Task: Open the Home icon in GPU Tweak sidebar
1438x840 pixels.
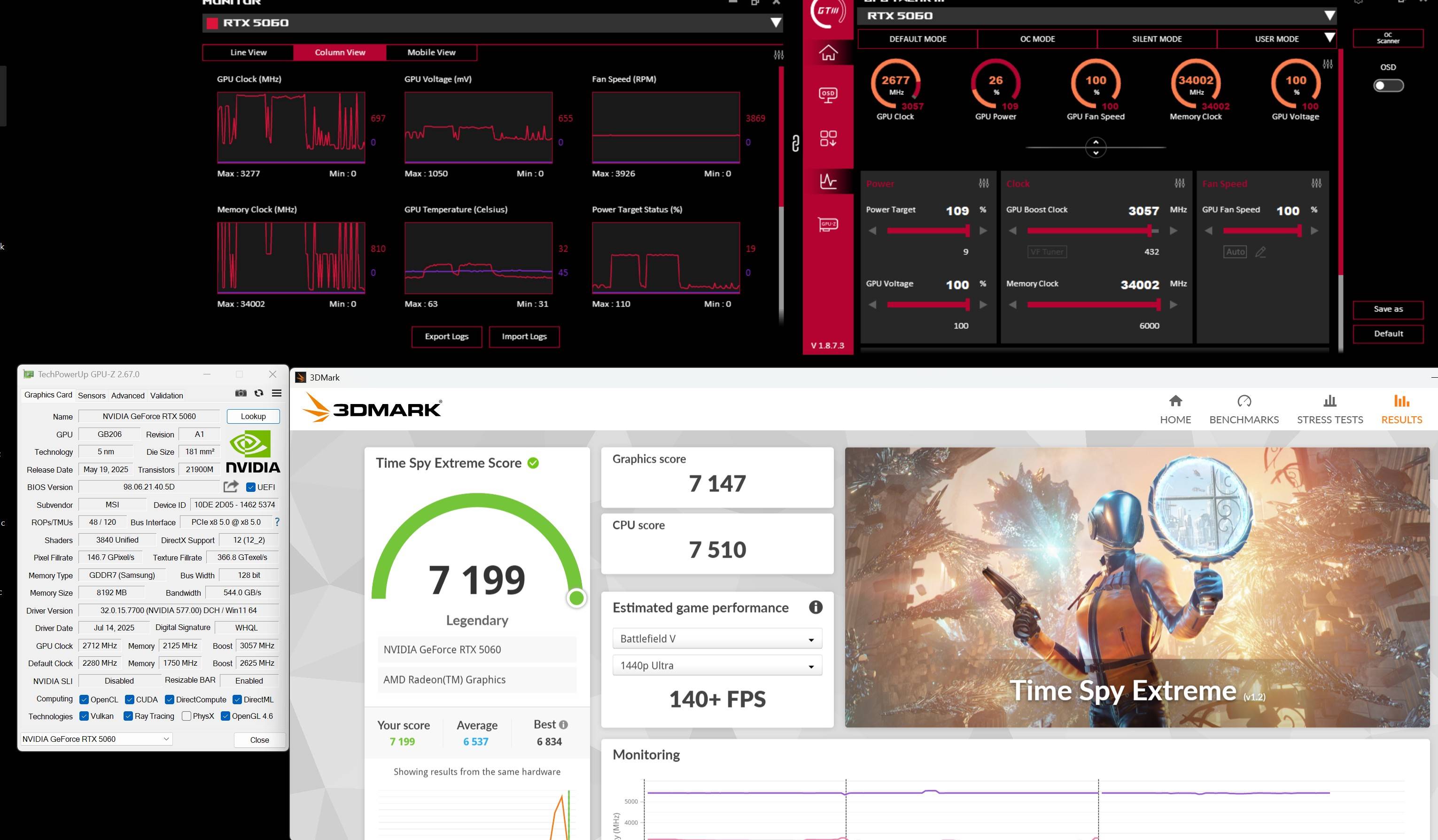Action: pyautogui.click(x=828, y=53)
